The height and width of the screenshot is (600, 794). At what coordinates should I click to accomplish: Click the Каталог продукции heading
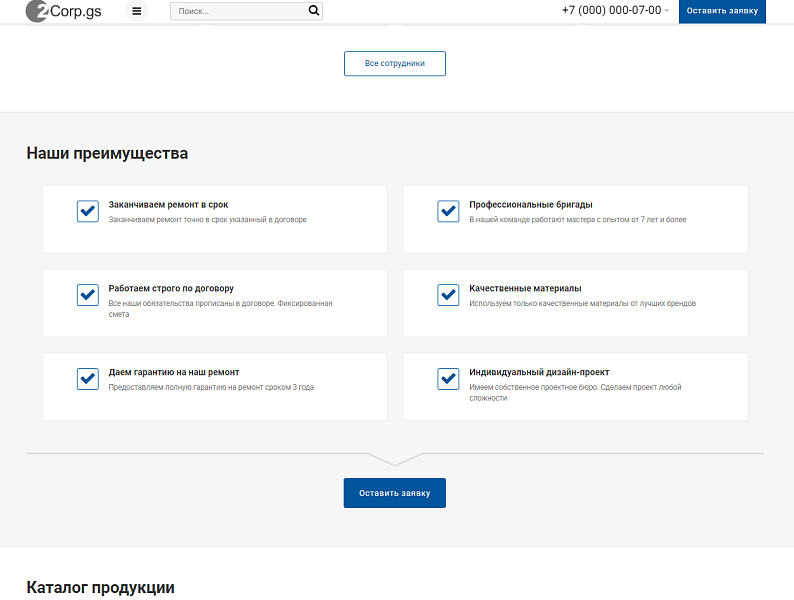click(x=100, y=587)
